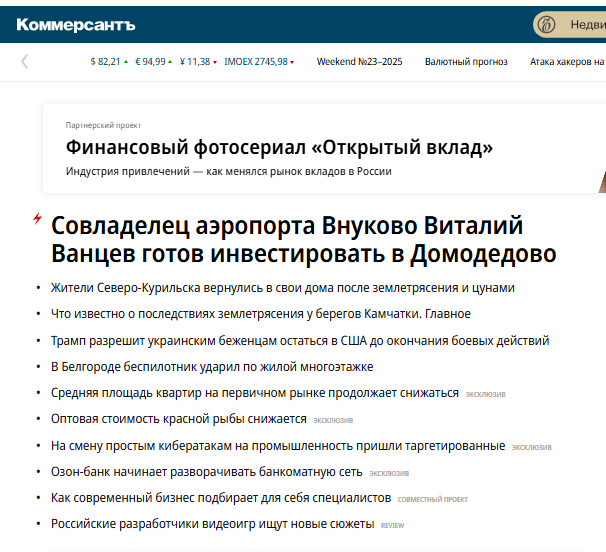606x552 pixels.
Task: Open the Недви header button
Action: coord(570,25)
